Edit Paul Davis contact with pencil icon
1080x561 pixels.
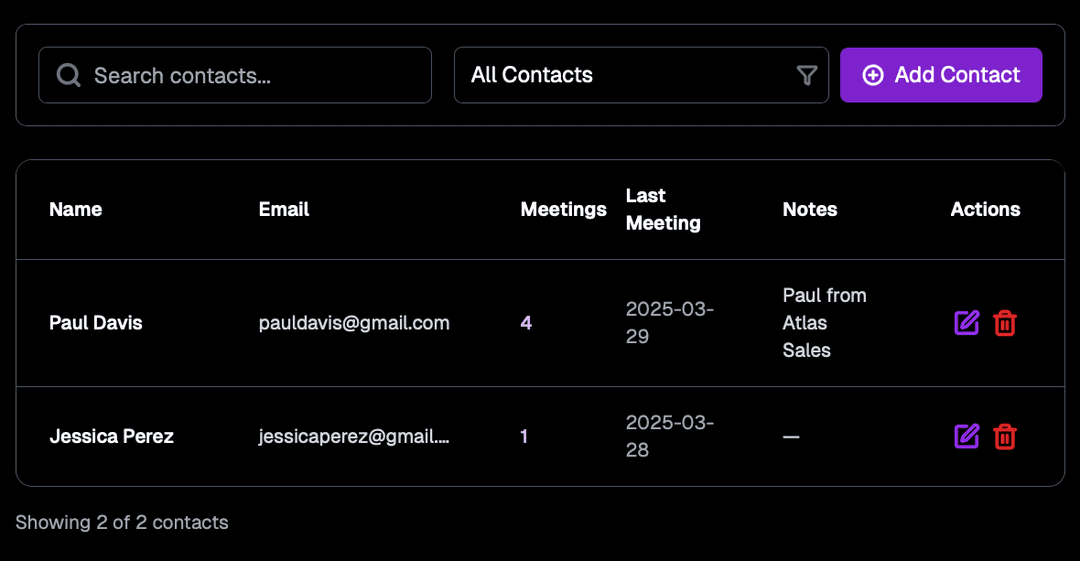tap(966, 323)
